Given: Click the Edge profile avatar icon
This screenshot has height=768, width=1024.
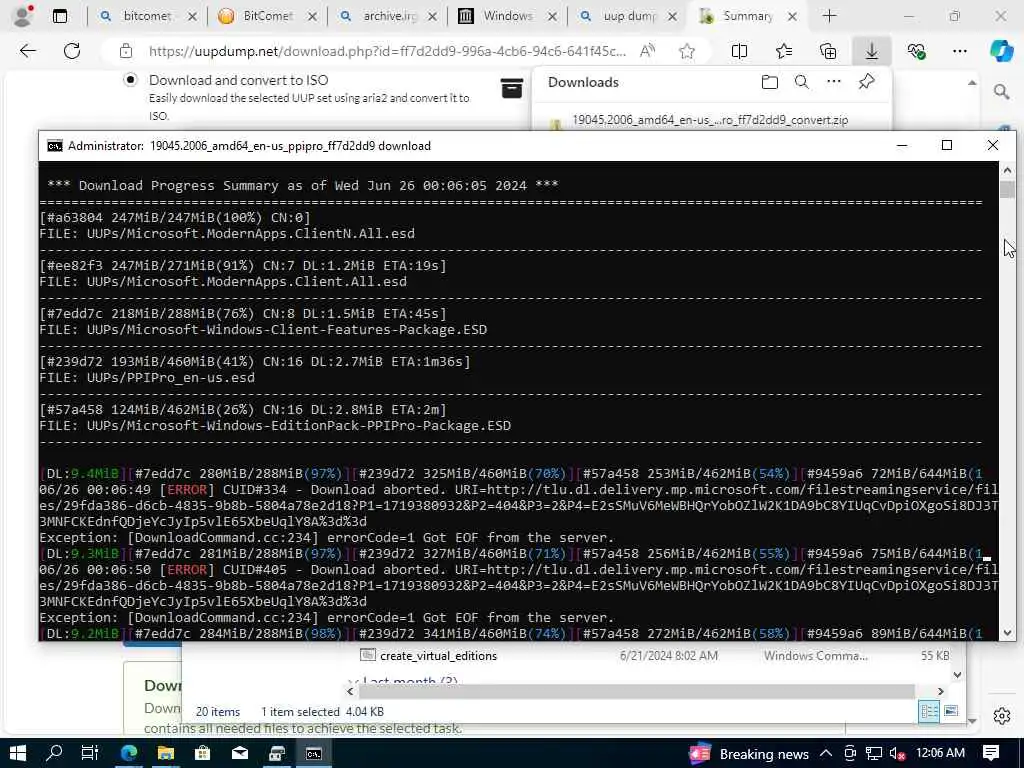Looking at the screenshot, I should [23, 16].
